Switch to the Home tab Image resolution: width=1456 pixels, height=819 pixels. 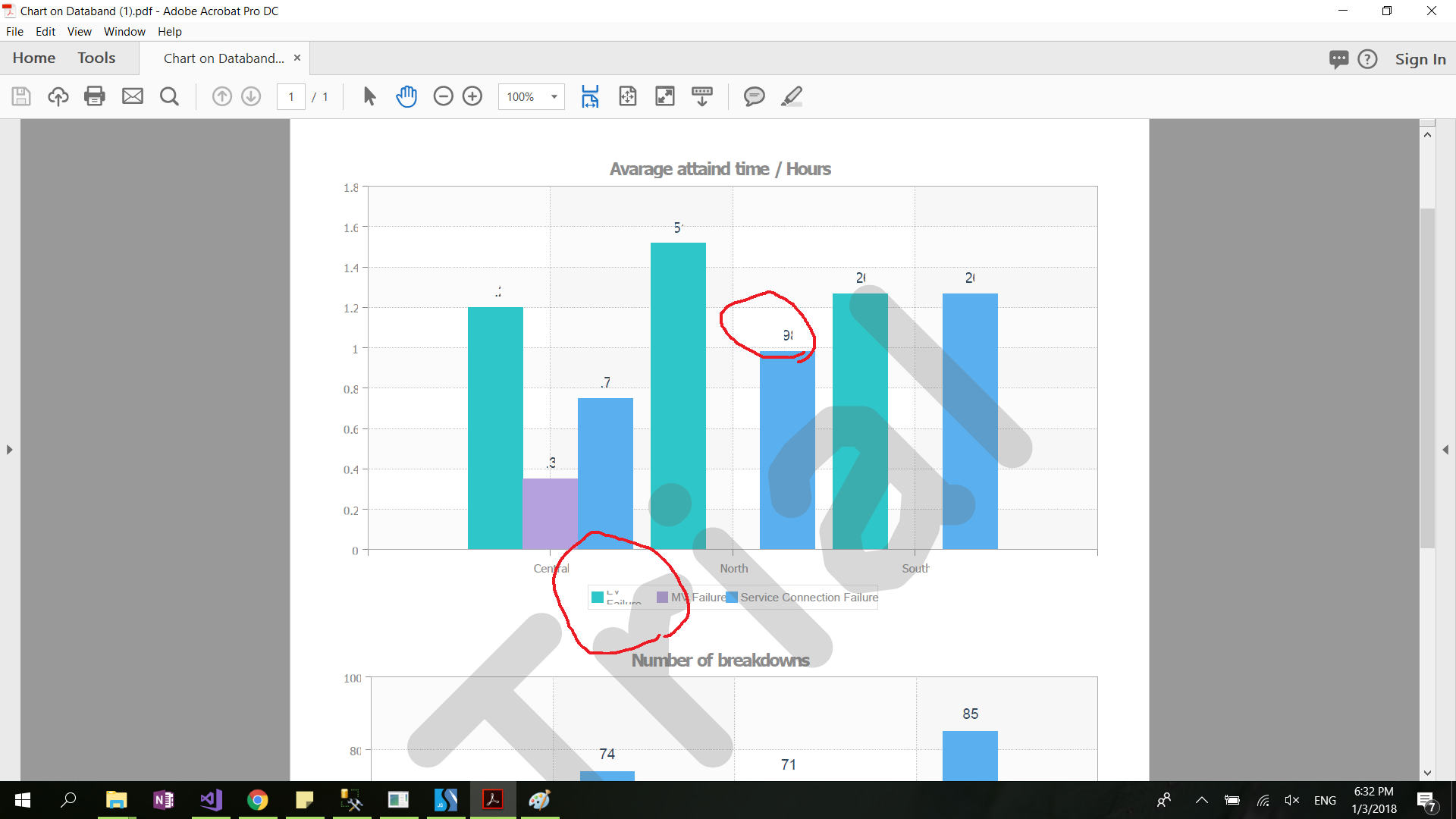point(34,58)
